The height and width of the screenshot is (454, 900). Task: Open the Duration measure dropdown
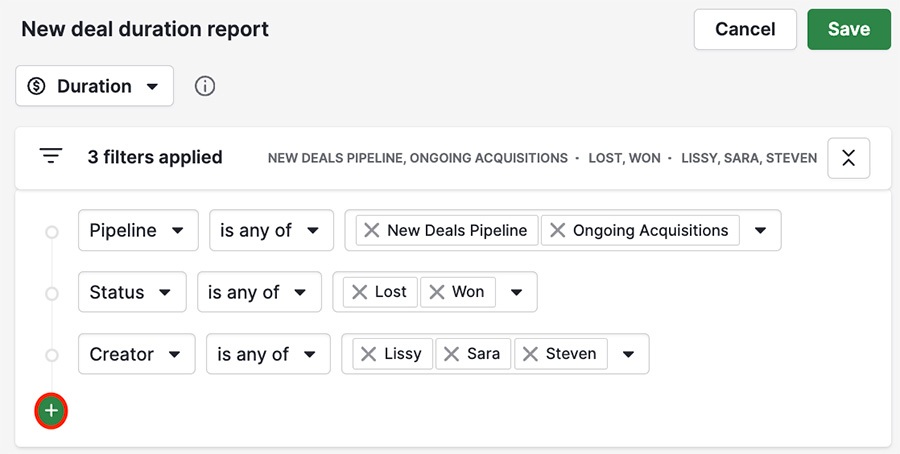pyautogui.click(x=95, y=86)
